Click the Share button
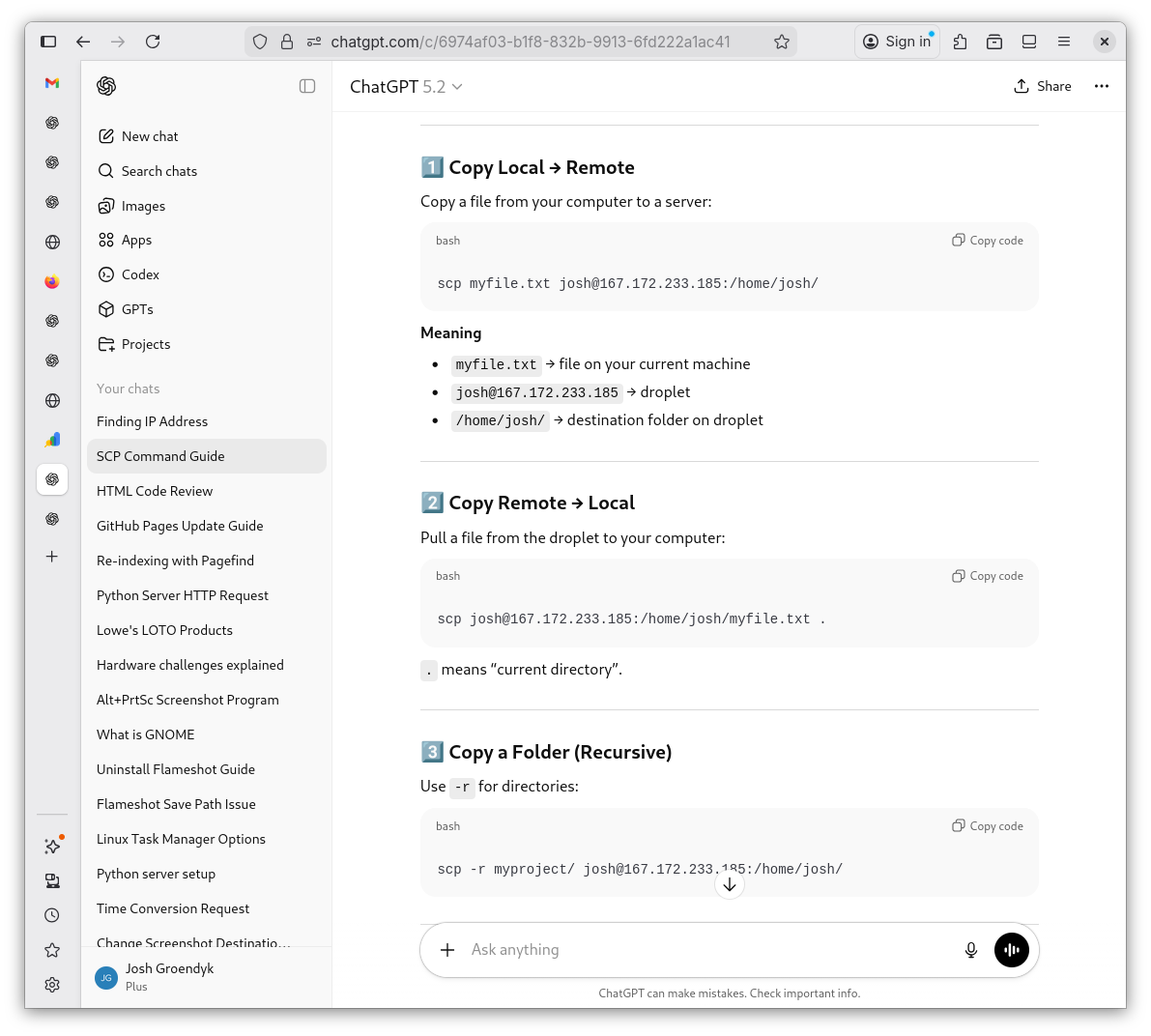 (1042, 86)
